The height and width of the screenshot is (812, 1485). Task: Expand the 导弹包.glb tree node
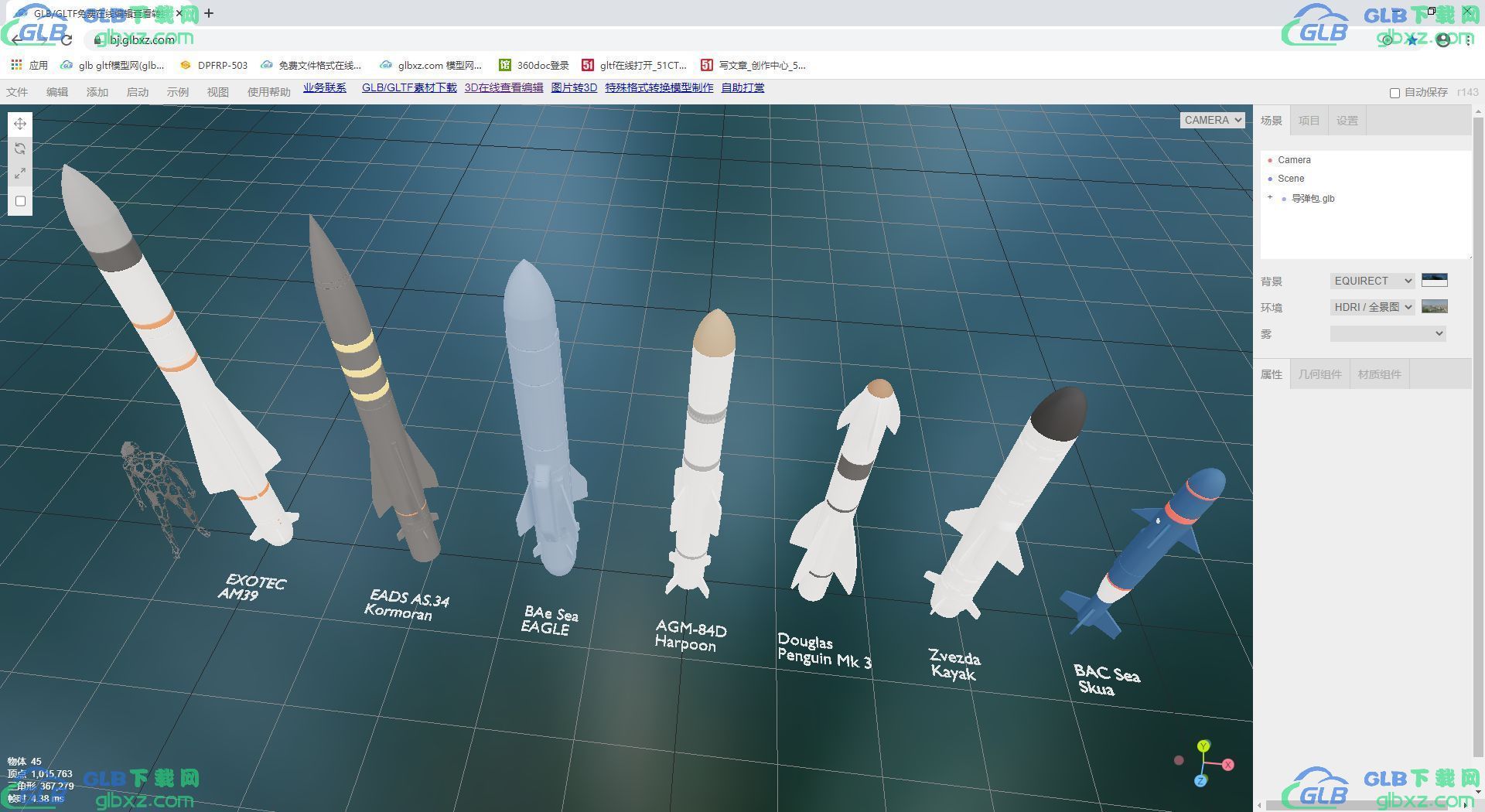click(1269, 198)
